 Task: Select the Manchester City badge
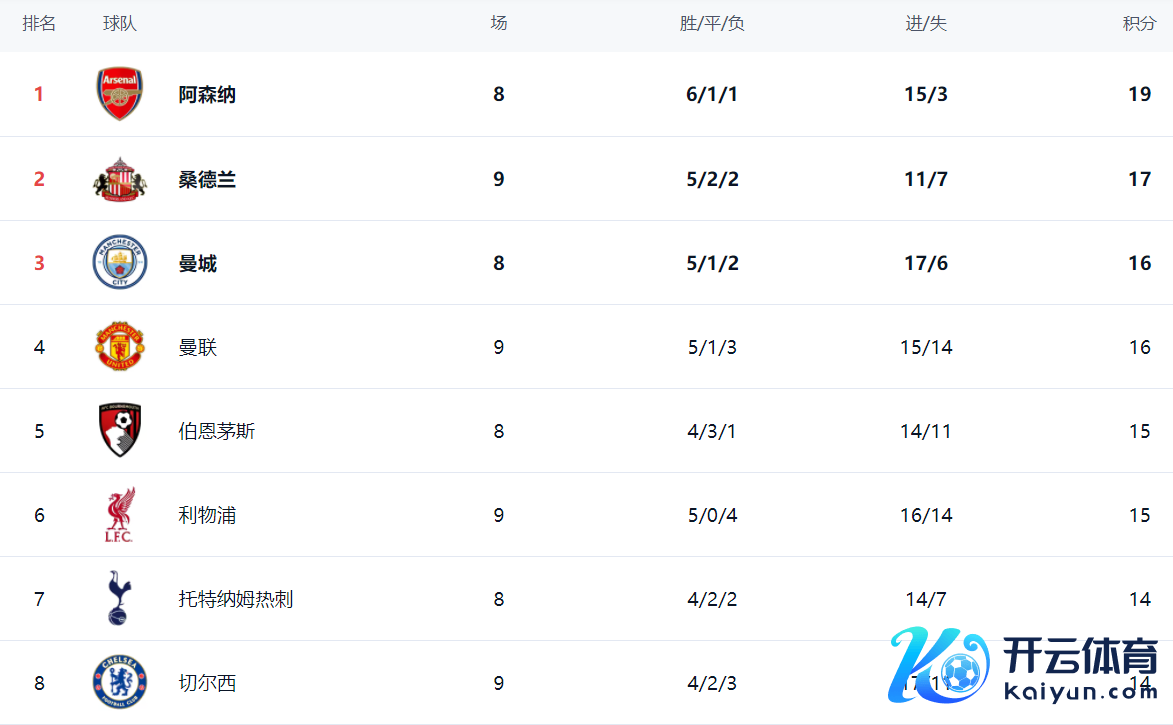point(120,263)
